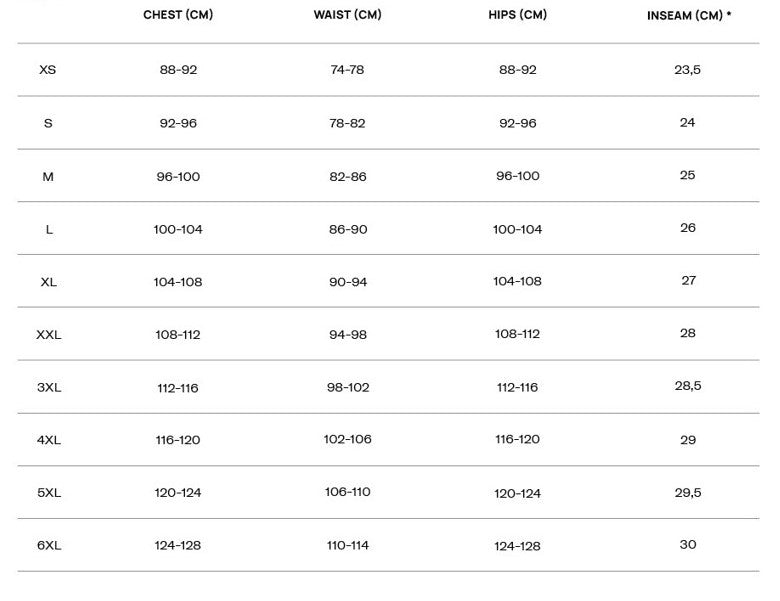Click the WAIST (CM) column header
Viewport: 780px width, 601px height.
click(347, 15)
